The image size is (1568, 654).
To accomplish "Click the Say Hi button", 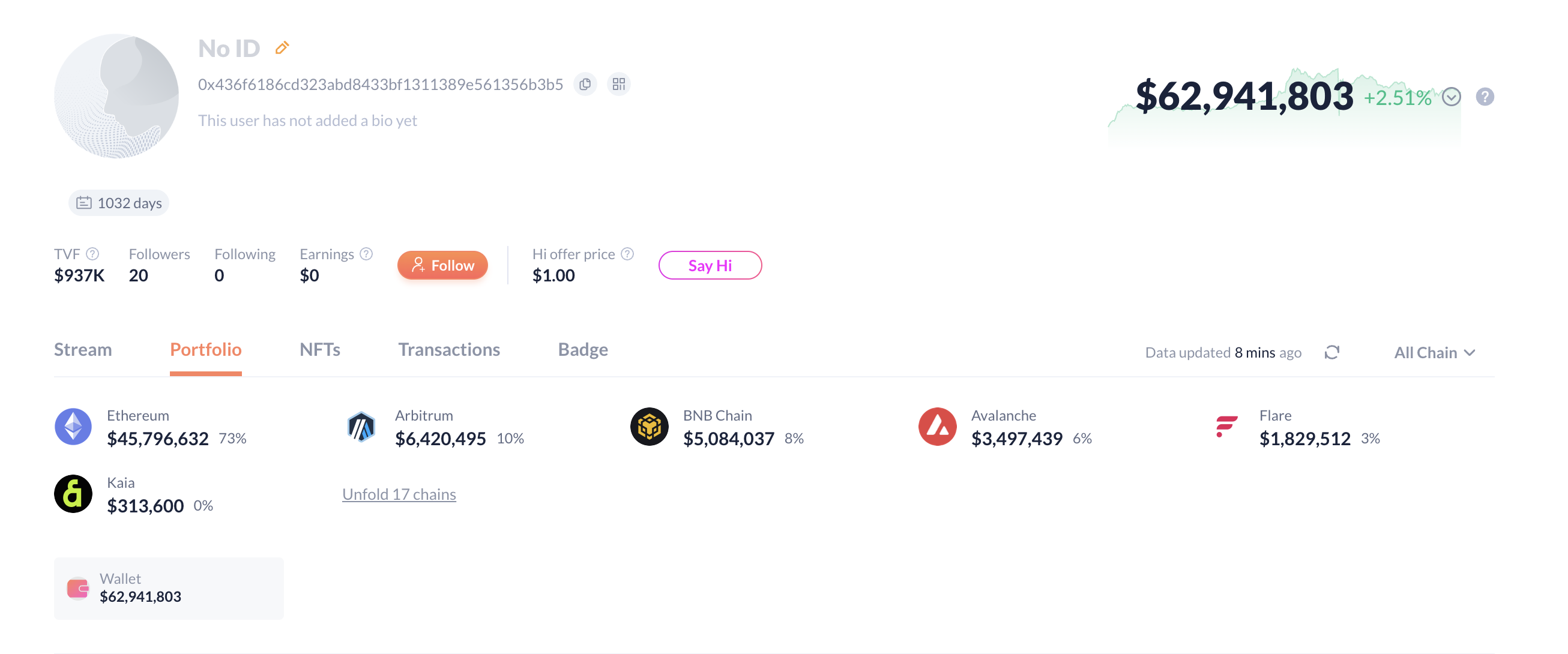I will (x=710, y=265).
